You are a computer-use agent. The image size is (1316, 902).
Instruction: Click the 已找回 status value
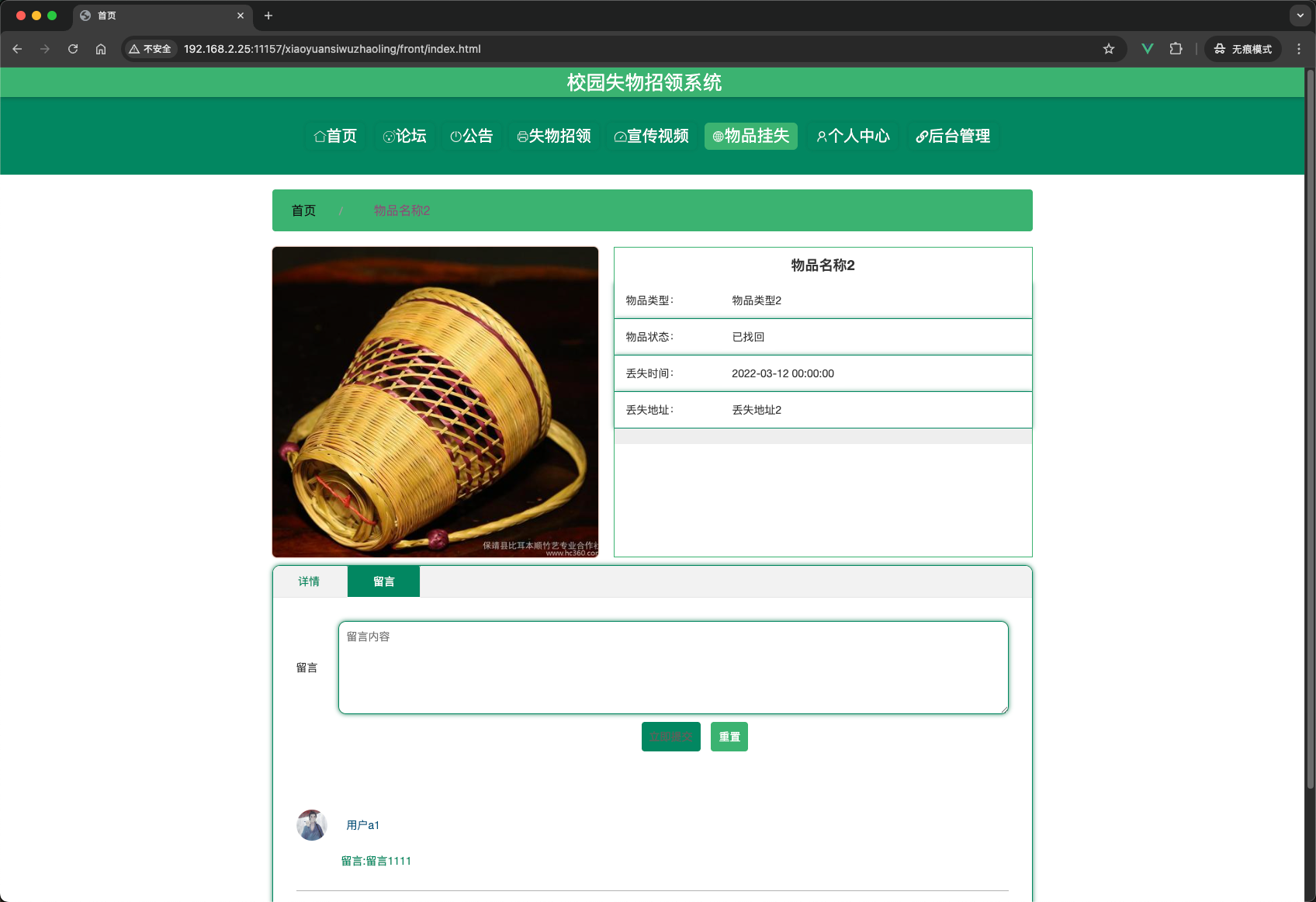748,337
